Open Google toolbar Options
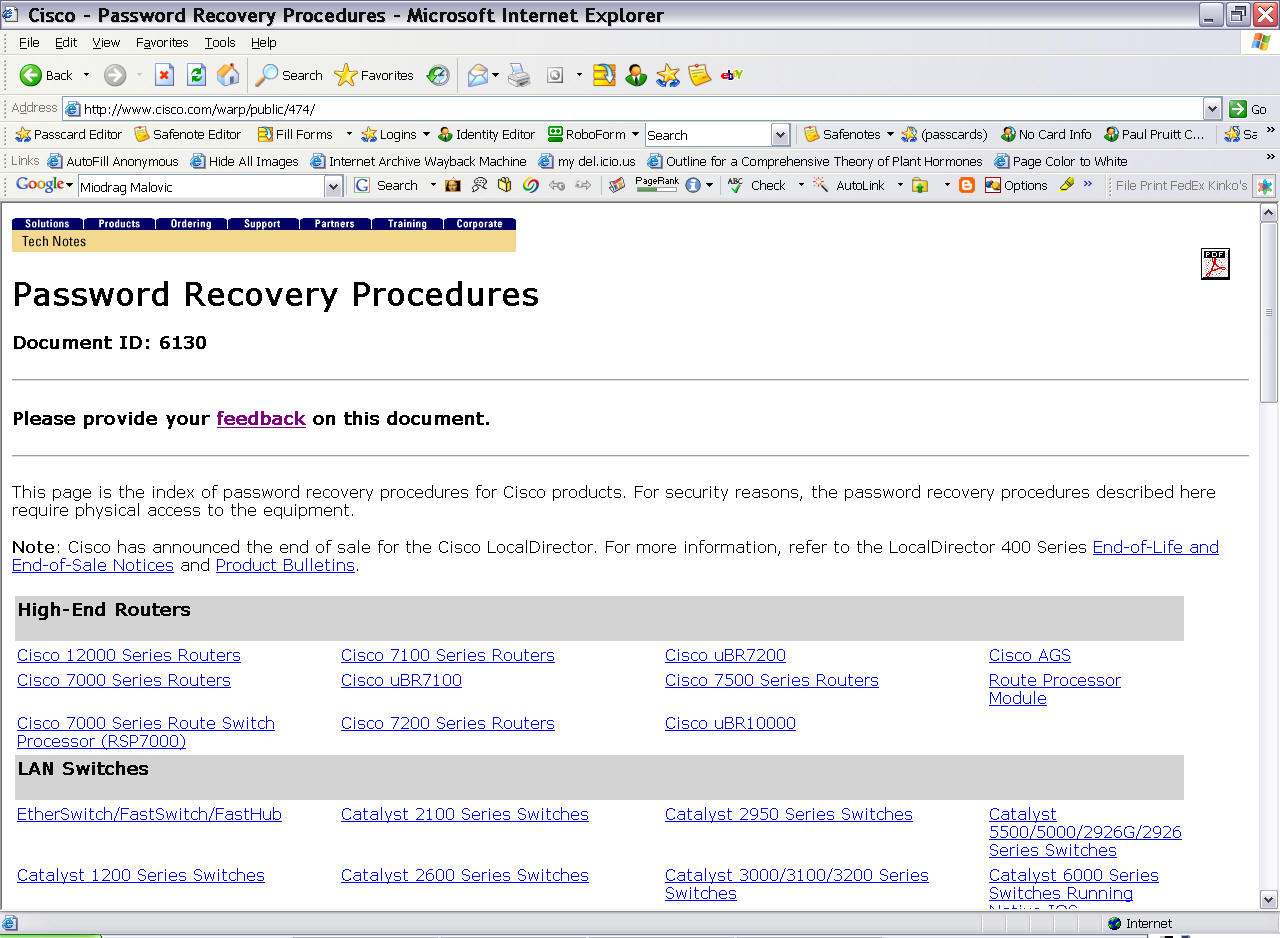This screenshot has width=1280, height=938. [1016, 185]
